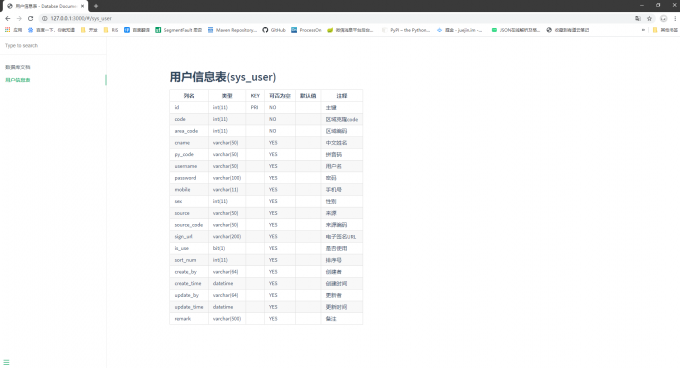Reload the page with the refresh icon
This screenshot has height=368, width=680.
click(30, 18)
